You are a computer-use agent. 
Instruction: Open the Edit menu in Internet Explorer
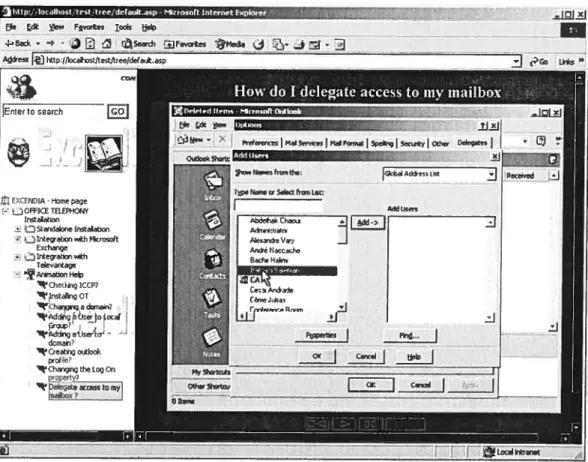[33, 27]
